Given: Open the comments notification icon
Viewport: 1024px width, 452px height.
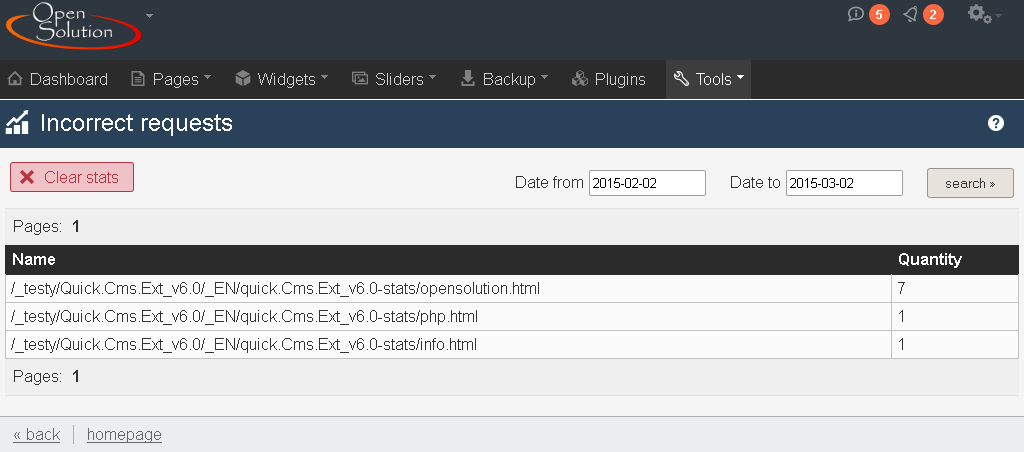Looking at the screenshot, I should pyautogui.click(x=856, y=14).
